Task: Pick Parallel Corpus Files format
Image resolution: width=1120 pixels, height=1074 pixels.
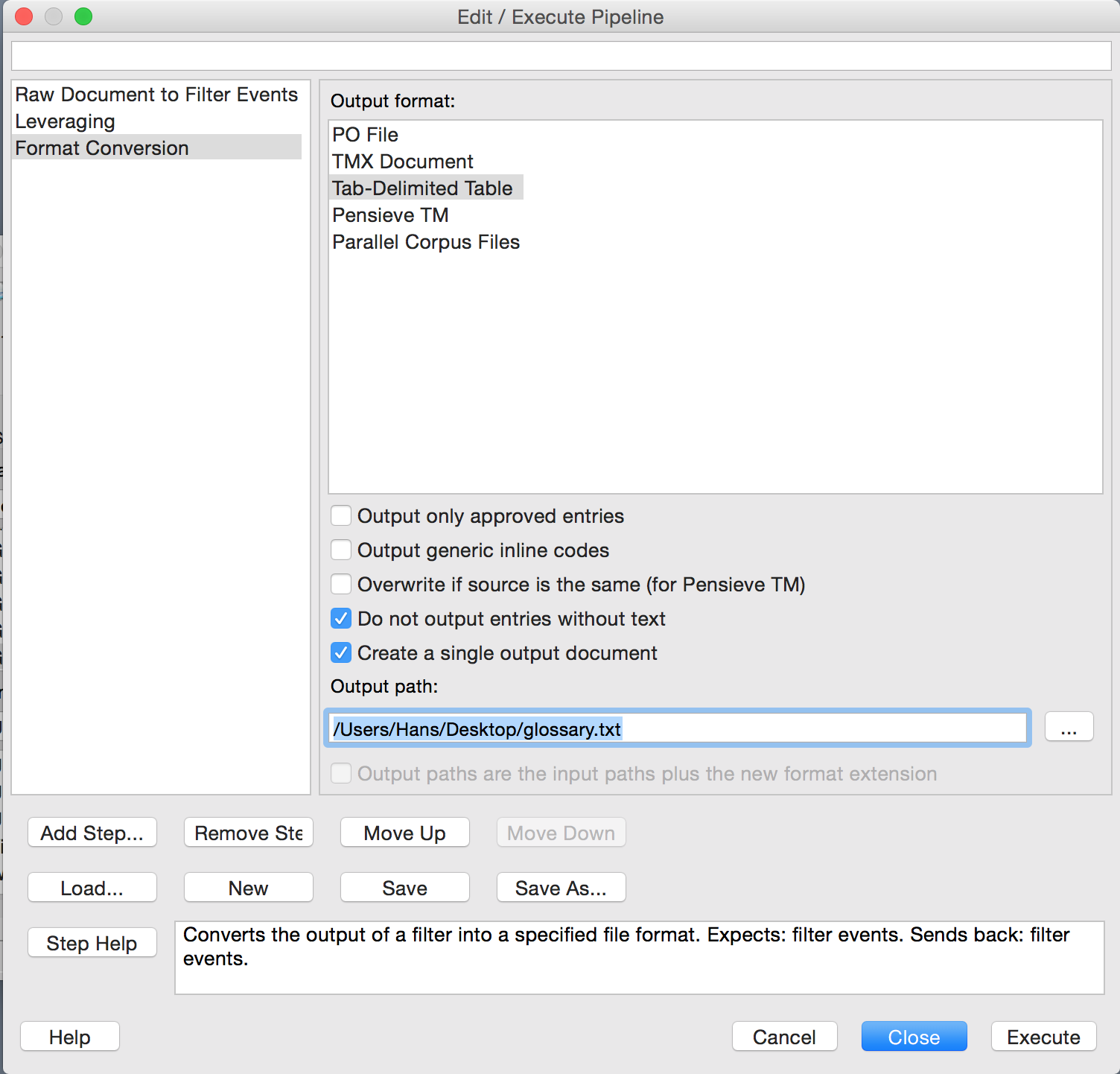Action: (425, 242)
